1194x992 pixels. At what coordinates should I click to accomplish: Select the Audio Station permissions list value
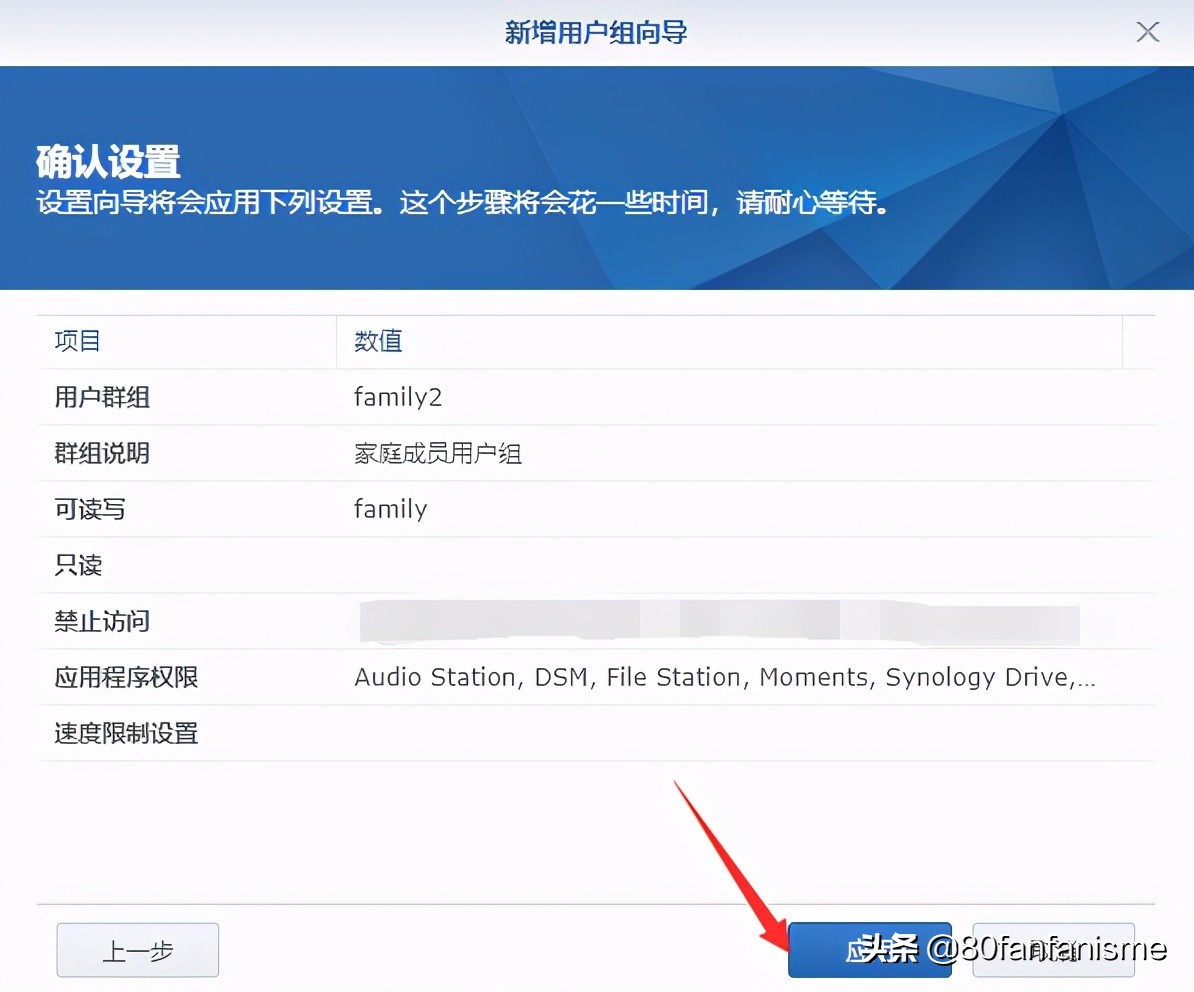click(724, 677)
